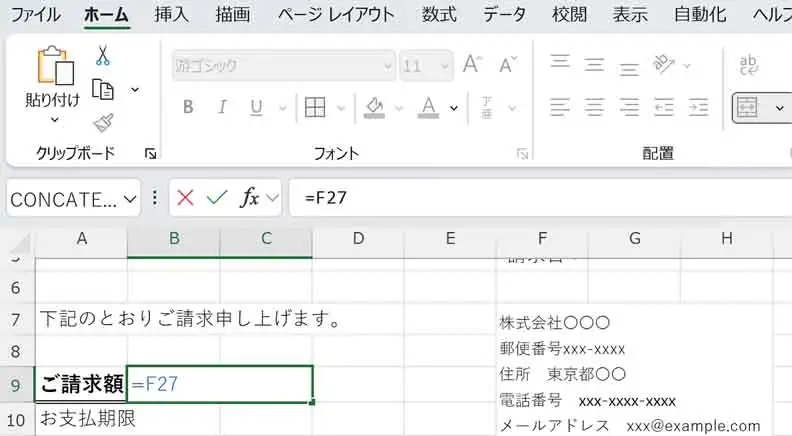This screenshot has height=436, width=792.
Task: Open the 数式 ribbon tab
Action: 439,15
